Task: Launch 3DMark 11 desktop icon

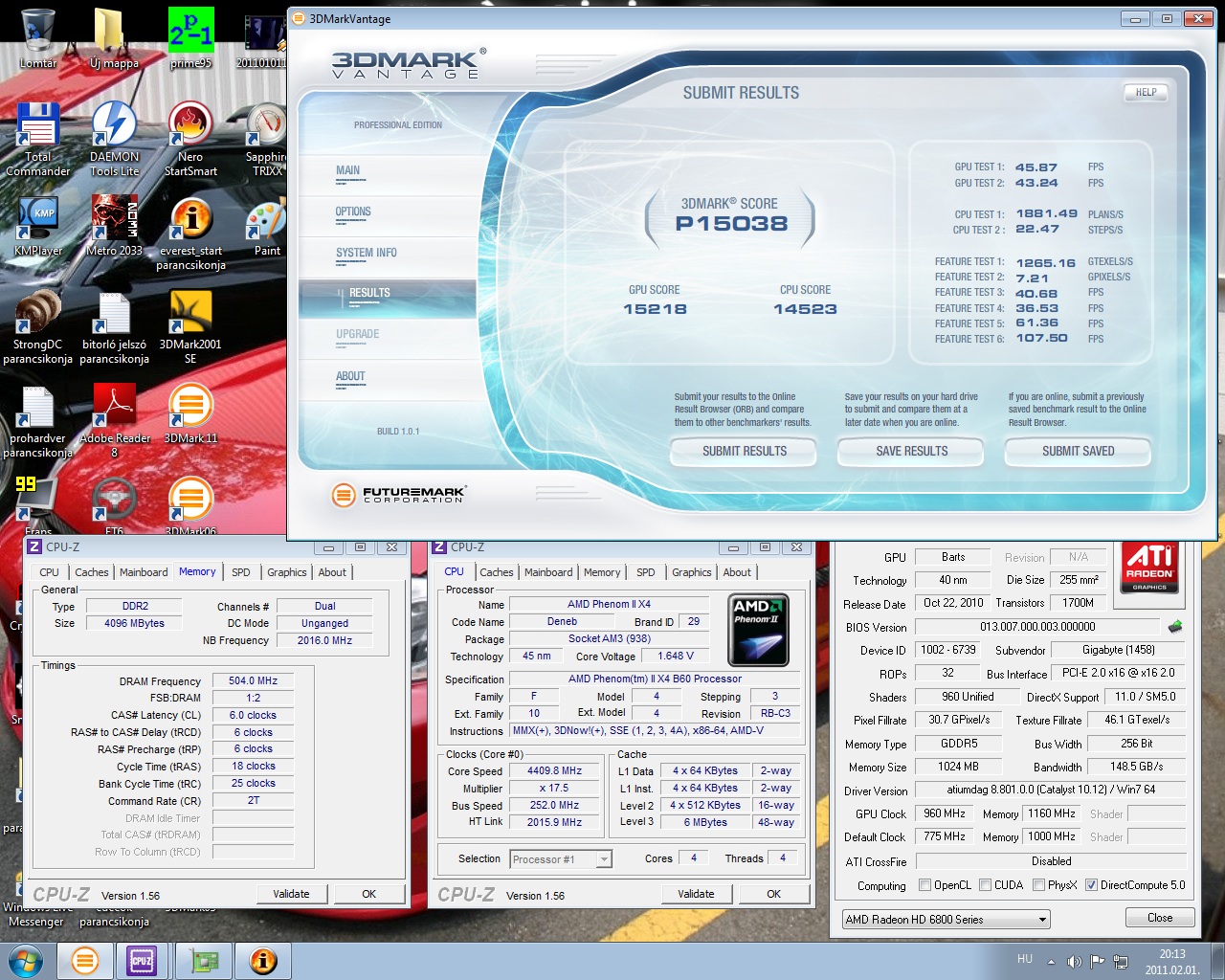Action: tap(190, 414)
